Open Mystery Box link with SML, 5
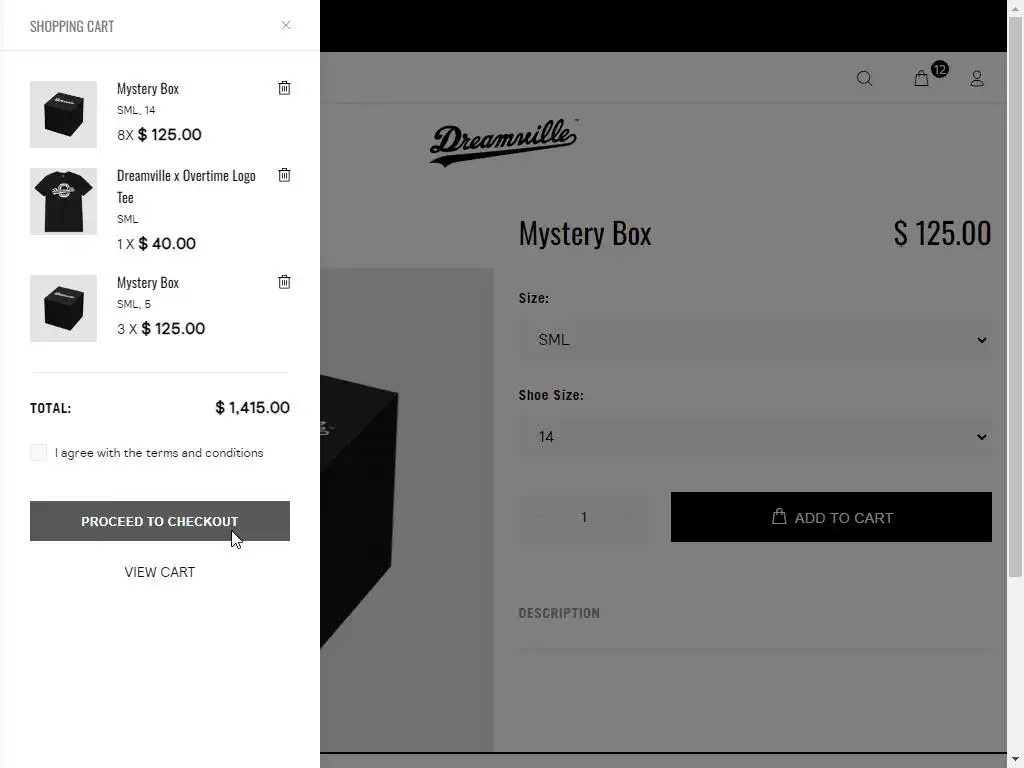 [x=148, y=282]
